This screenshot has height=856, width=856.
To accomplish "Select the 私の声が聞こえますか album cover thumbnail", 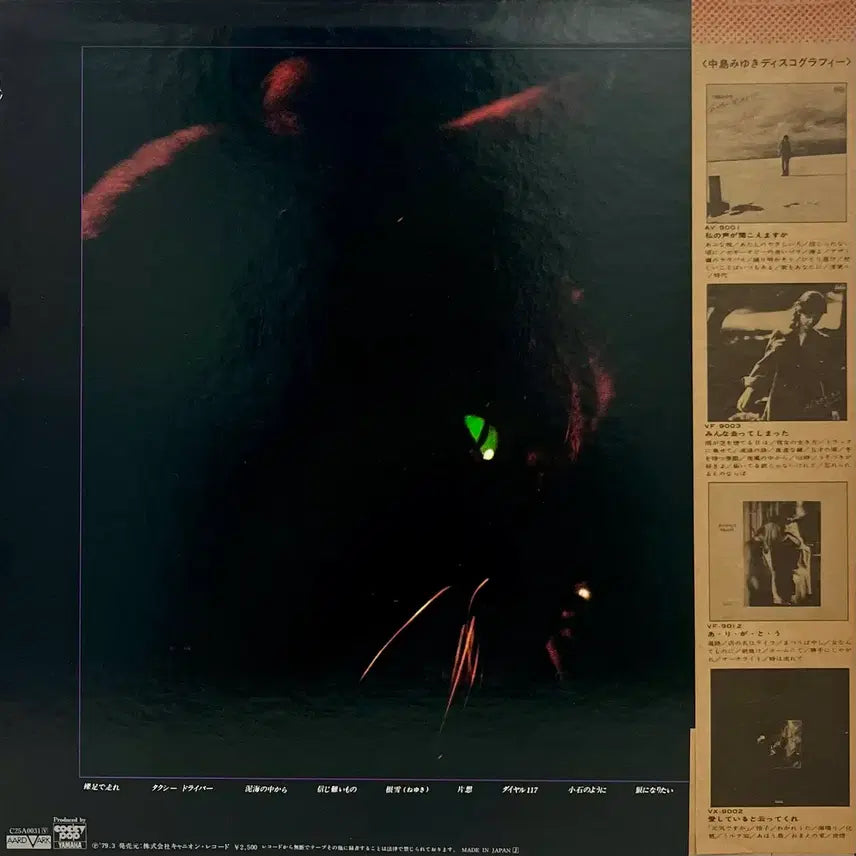I will tap(776, 153).
